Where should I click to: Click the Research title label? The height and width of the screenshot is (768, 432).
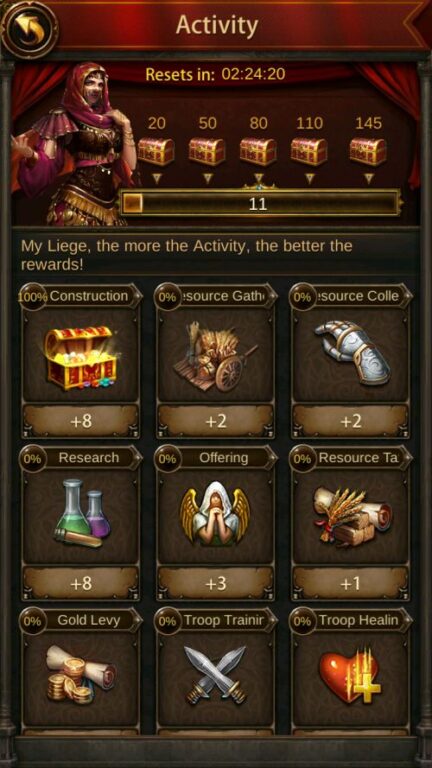pyautogui.click(x=89, y=458)
